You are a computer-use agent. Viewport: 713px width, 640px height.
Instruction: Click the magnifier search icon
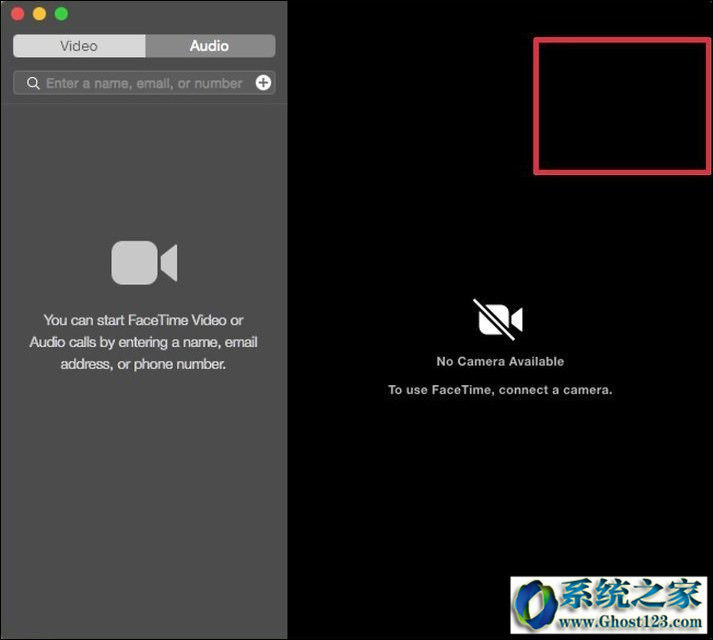coord(33,83)
